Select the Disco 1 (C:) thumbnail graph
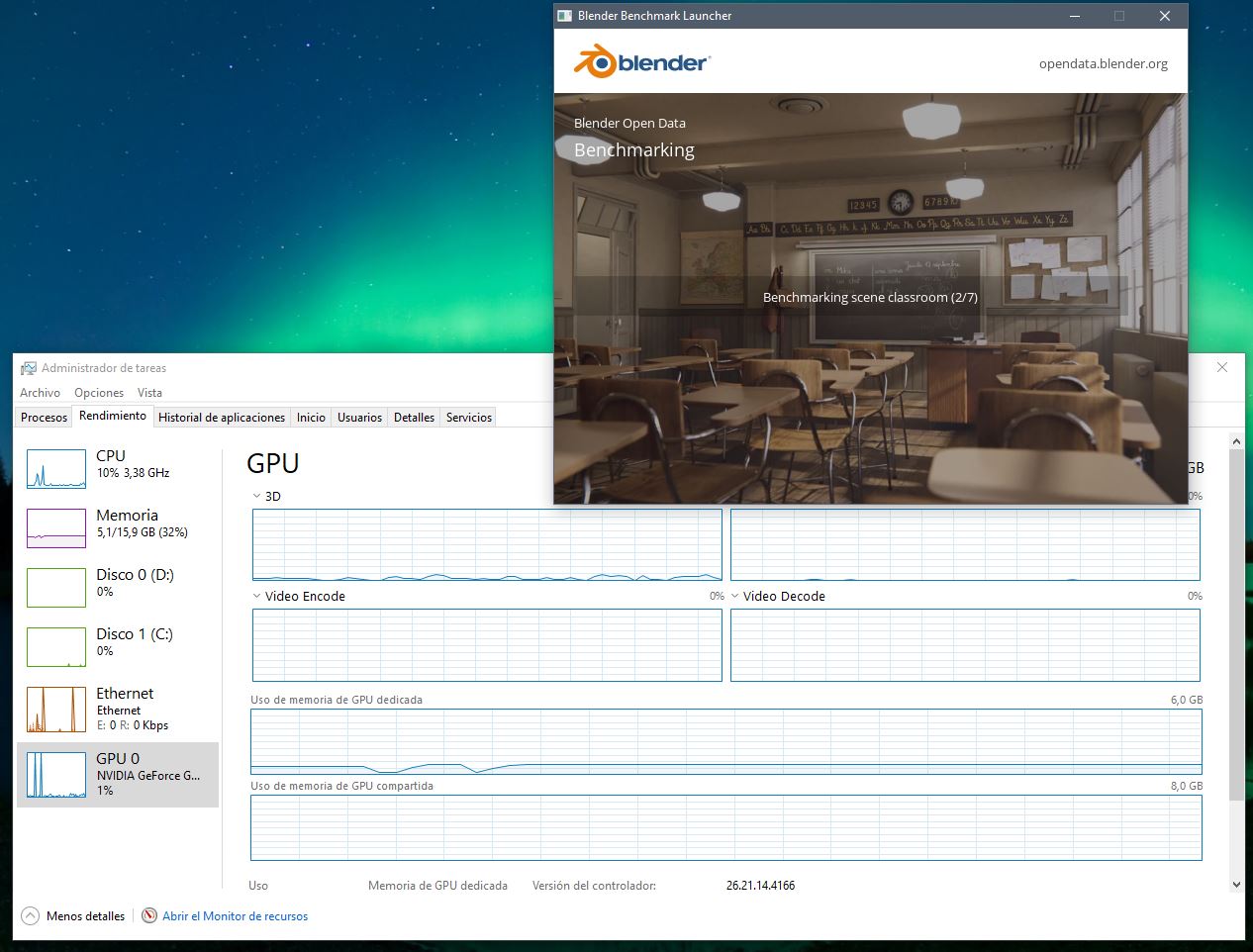Viewport: 1253px width, 952px height. coord(56,647)
